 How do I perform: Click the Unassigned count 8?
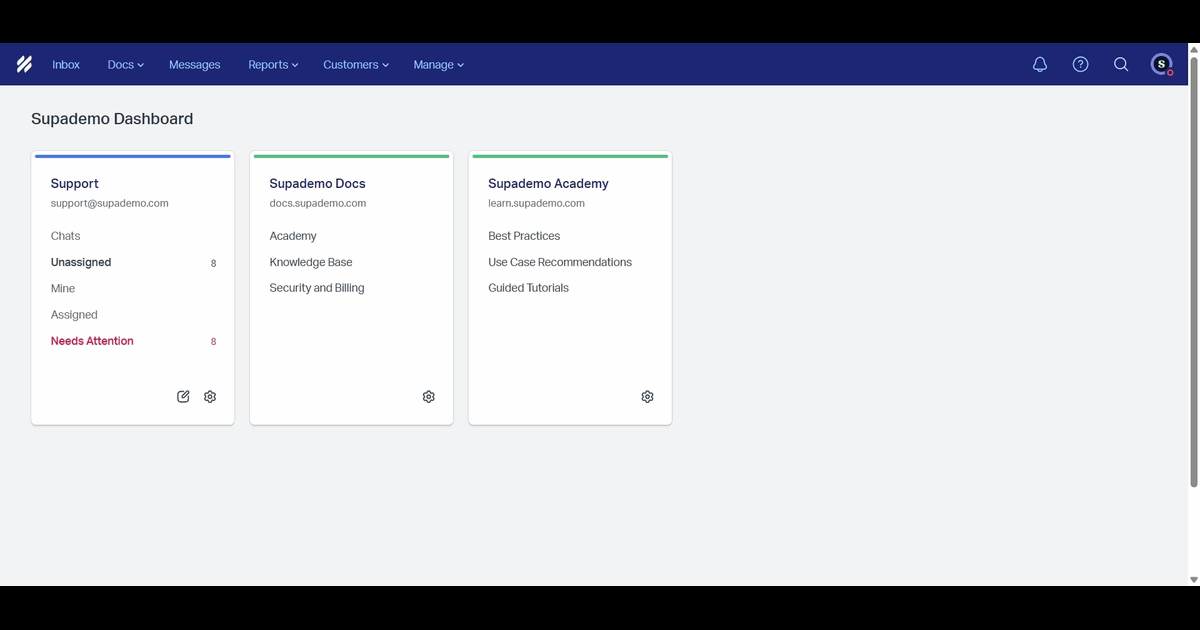point(213,263)
